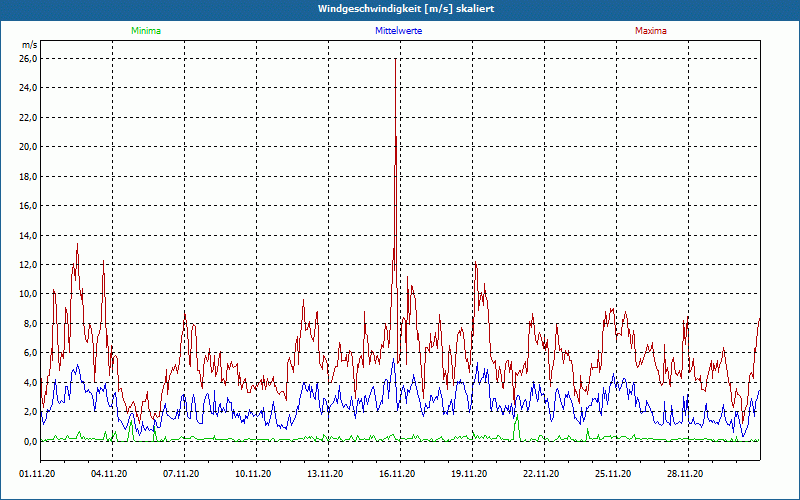The image size is (800, 500).
Task: Click the 25.11.20 date axis label
Action: click(613, 474)
